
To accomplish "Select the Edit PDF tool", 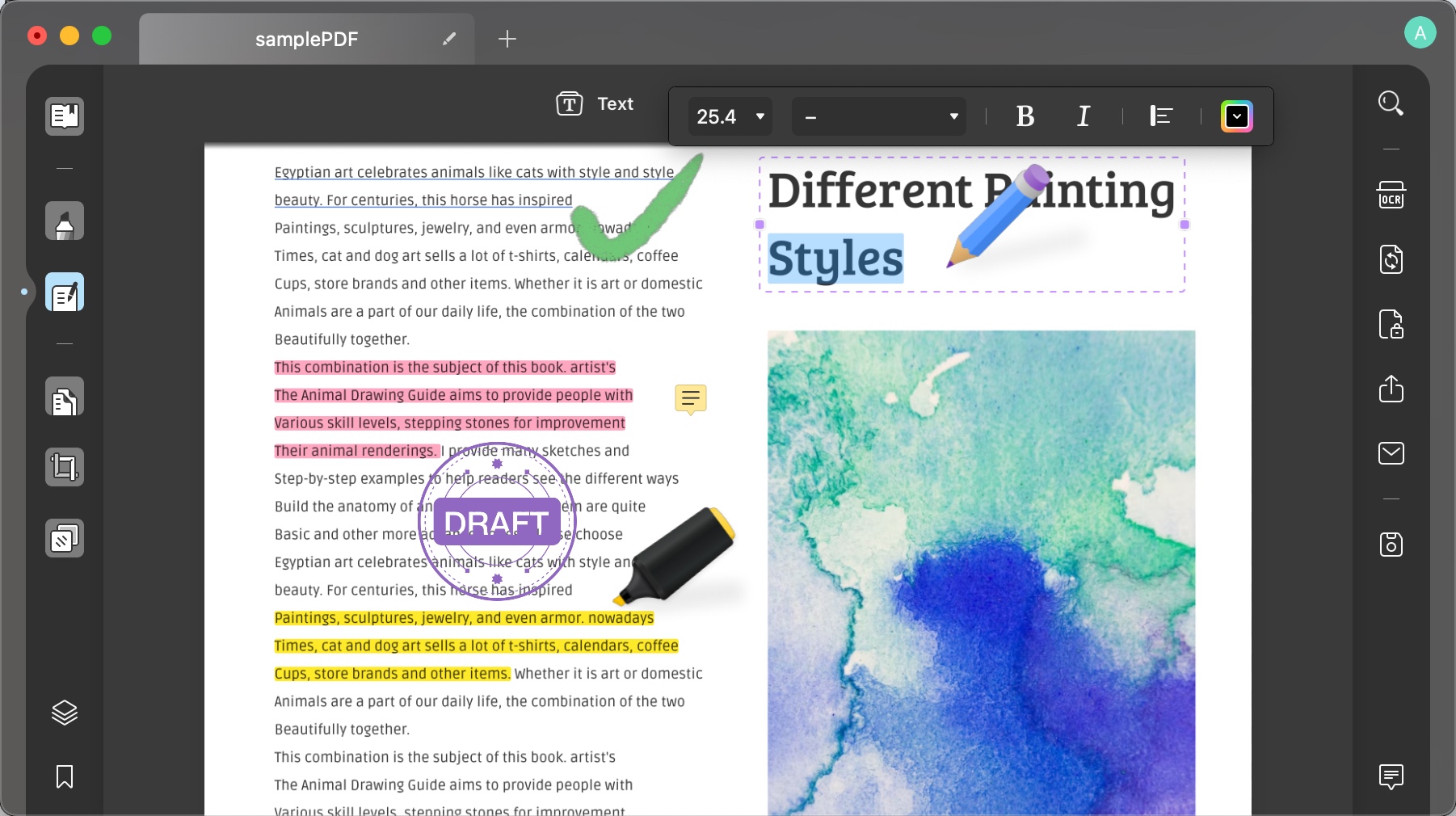I will click(x=65, y=292).
